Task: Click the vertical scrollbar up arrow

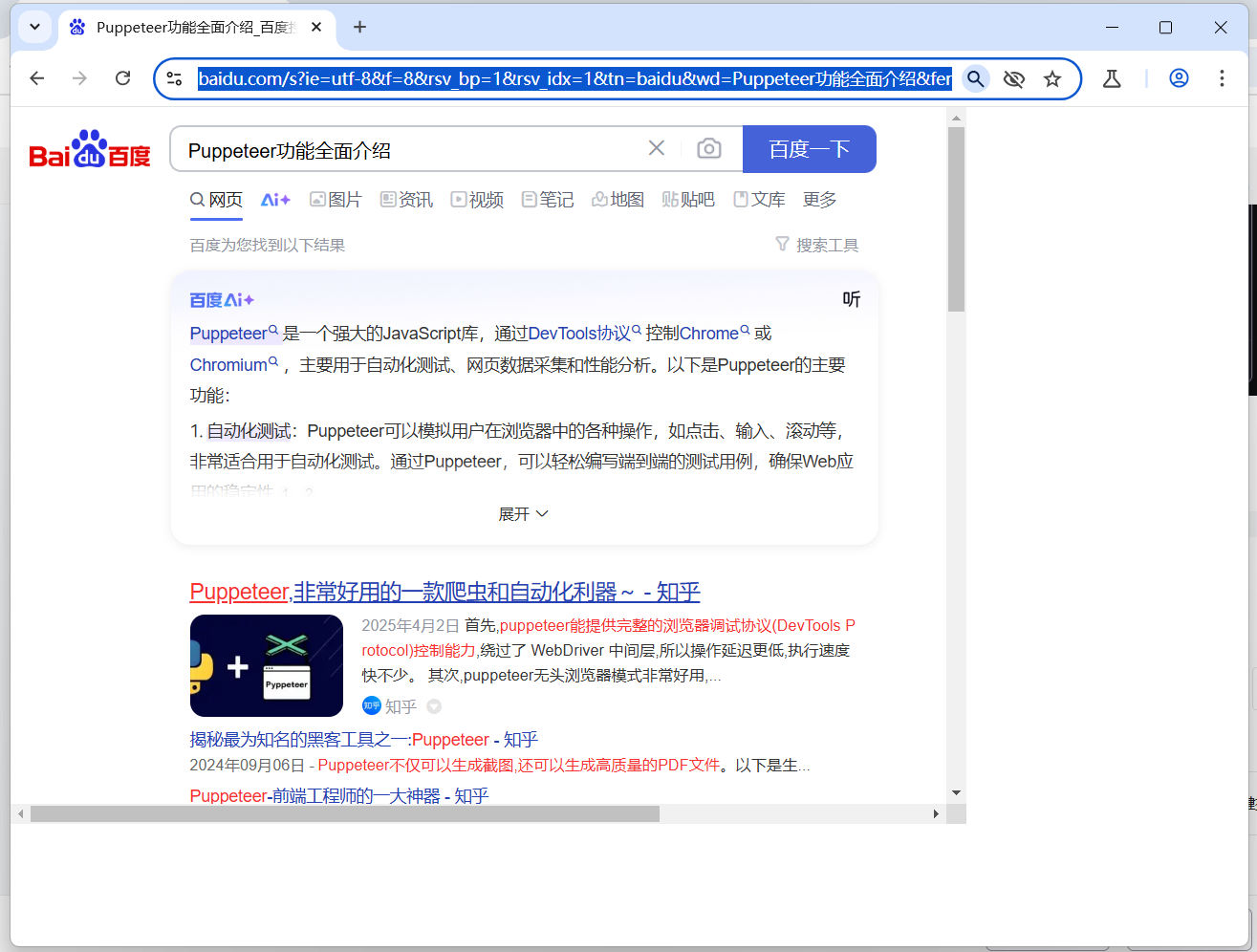Action: pyautogui.click(x=956, y=118)
